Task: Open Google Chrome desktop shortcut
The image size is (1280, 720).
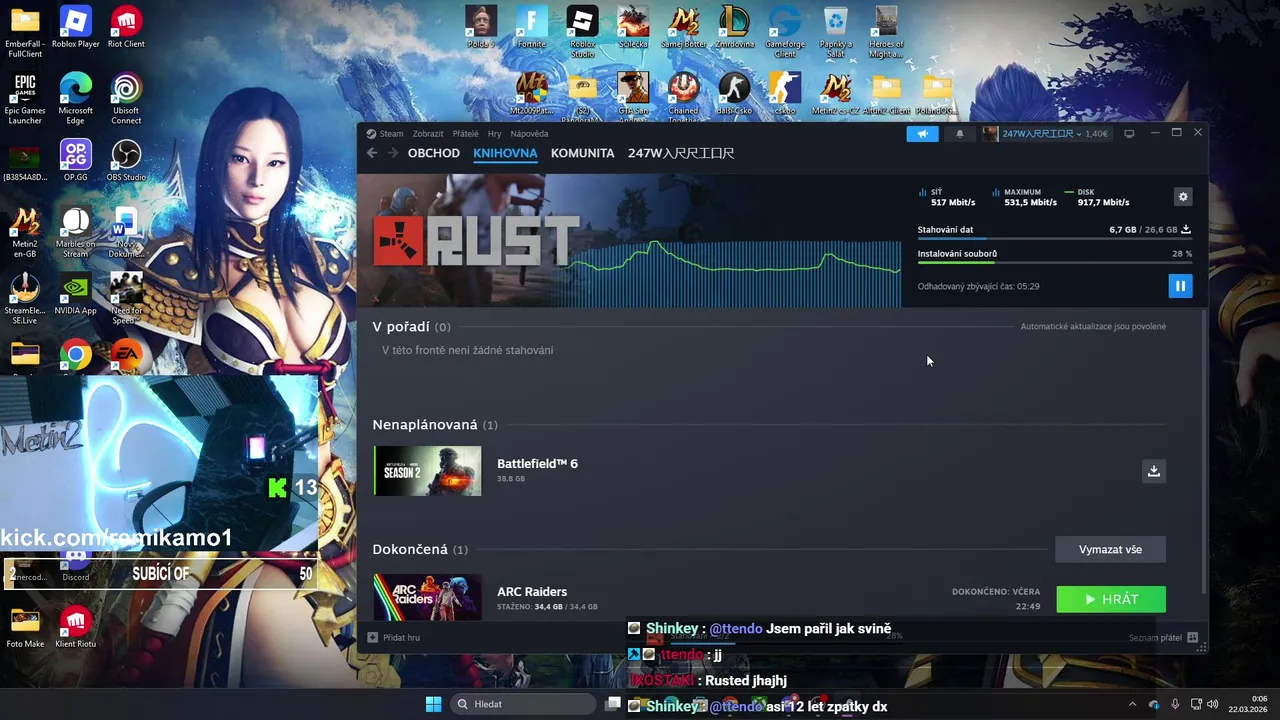Action: (76, 356)
